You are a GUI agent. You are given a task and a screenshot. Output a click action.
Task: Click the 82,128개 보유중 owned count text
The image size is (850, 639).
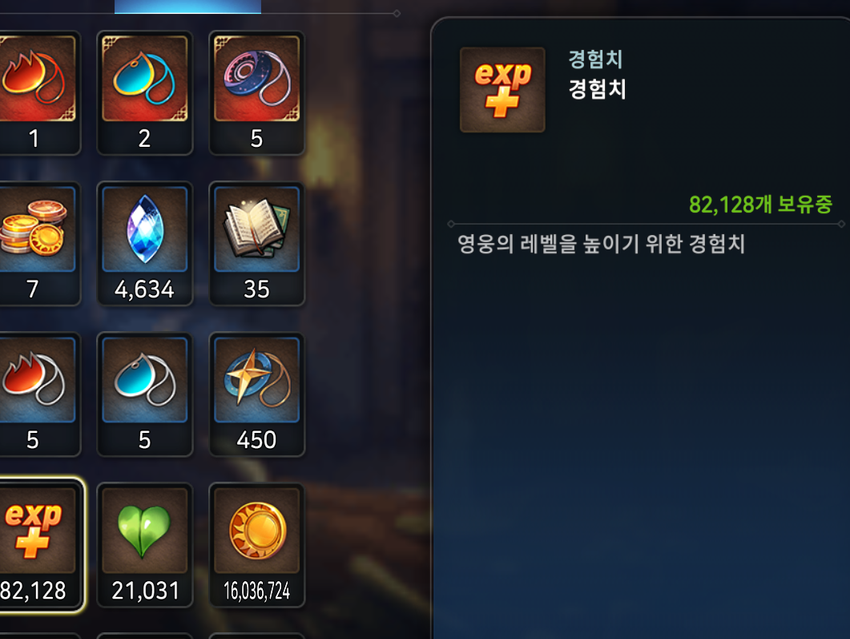(761, 204)
